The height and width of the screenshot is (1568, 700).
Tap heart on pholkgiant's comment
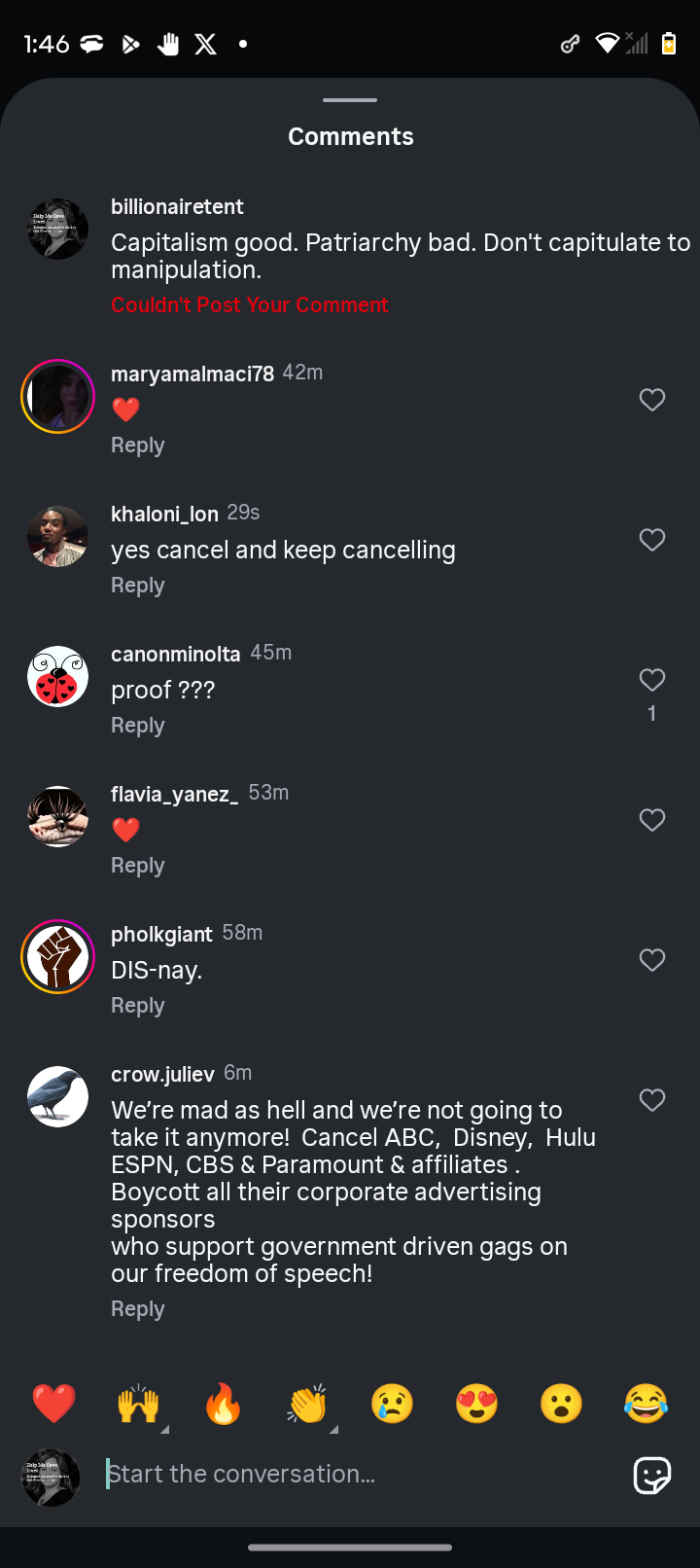tap(651, 960)
